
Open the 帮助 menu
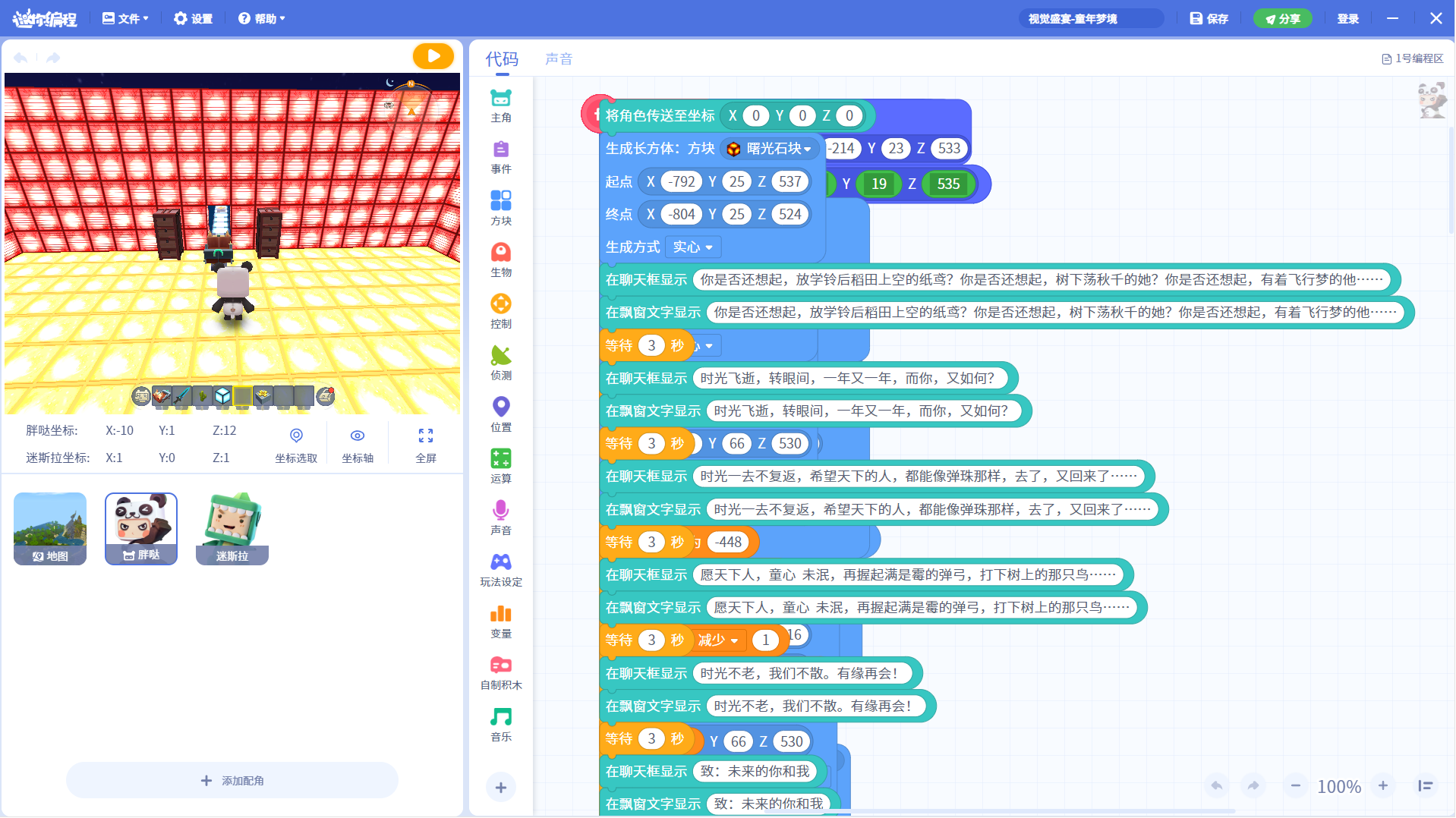click(x=261, y=18)
